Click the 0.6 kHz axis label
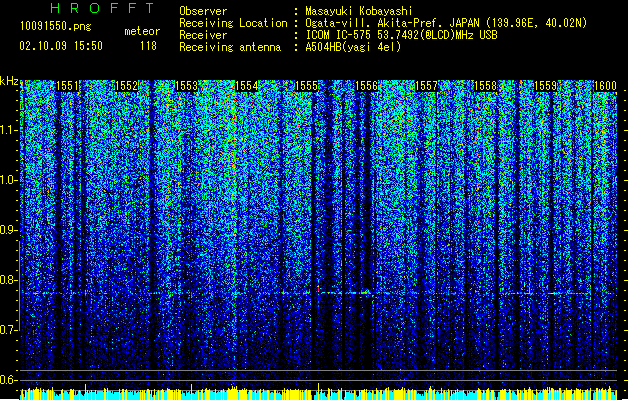Screen dimensions: 629x400 (9, 380)
